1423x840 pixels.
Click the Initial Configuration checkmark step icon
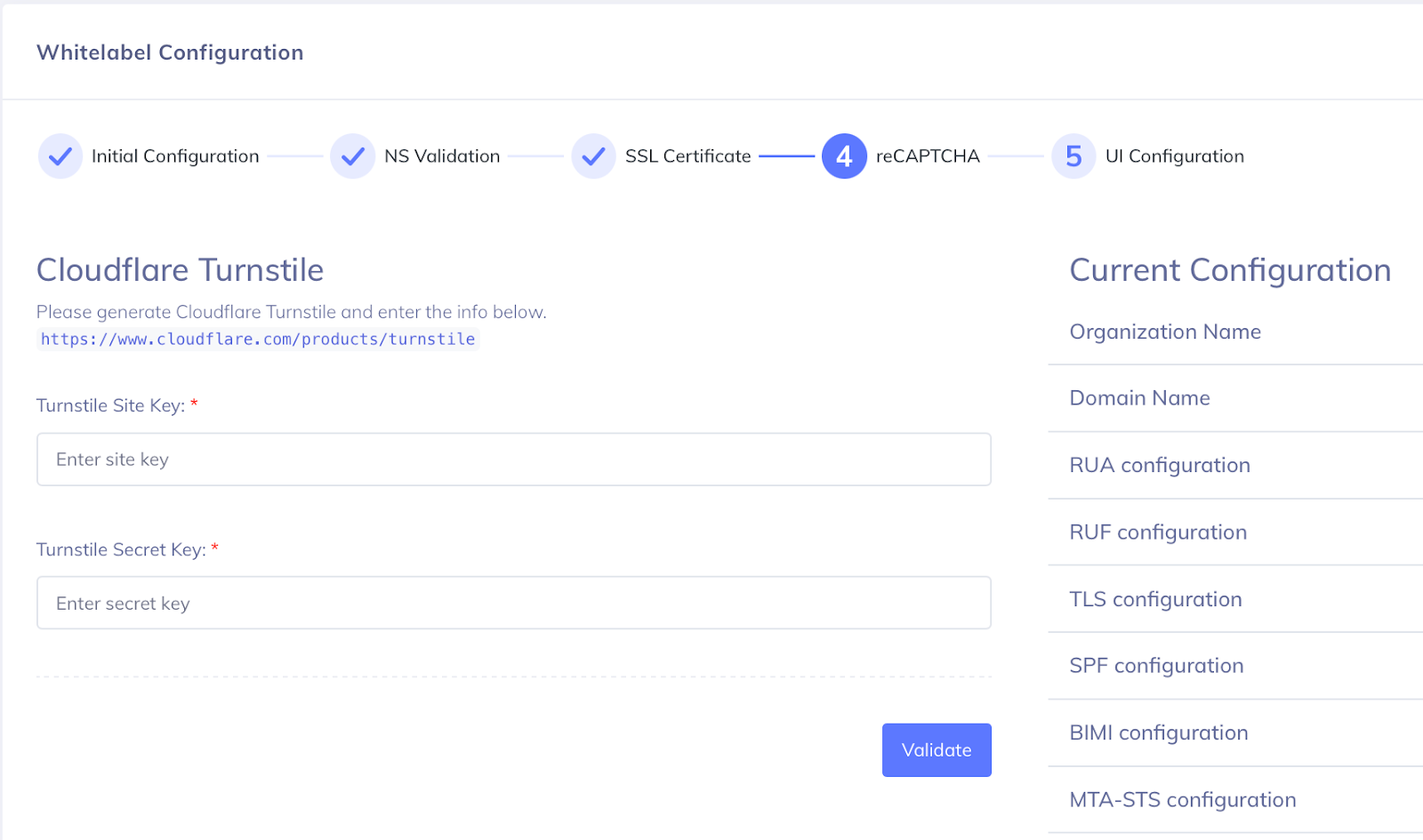pos(60,156)
